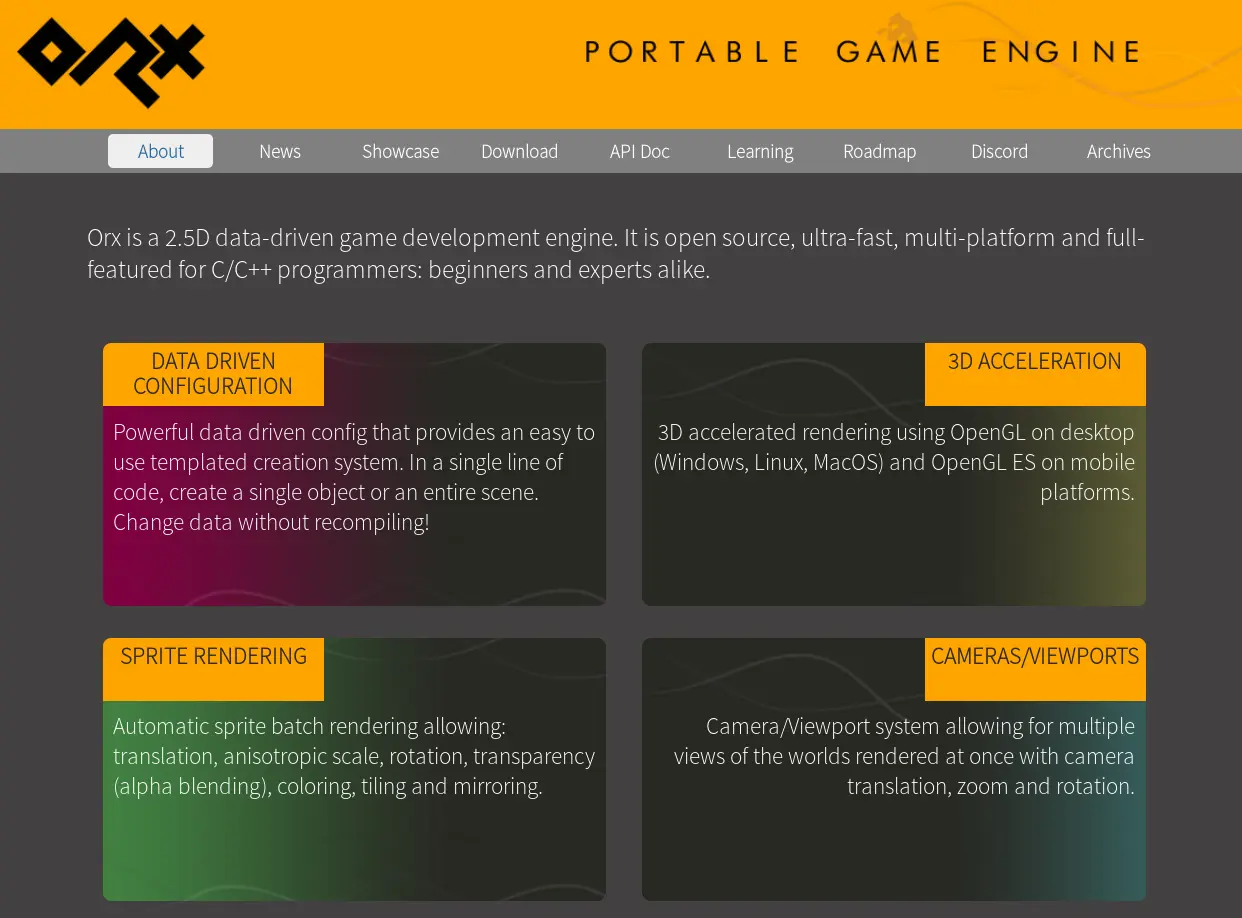
Task: Select the Learning menu item
Action: pyautogui.click(x=760, y=151)
